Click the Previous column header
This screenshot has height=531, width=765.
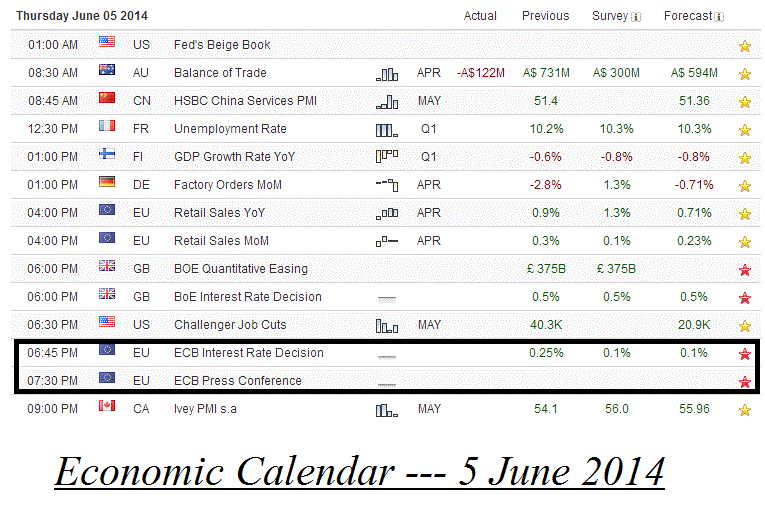[545, 16]
